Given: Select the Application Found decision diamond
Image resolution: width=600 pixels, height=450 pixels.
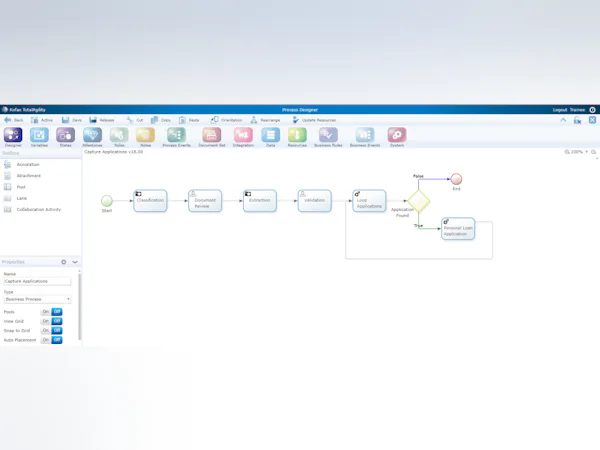Looking at the screenshot, I should pyautogui.click(x=419, y=201).
